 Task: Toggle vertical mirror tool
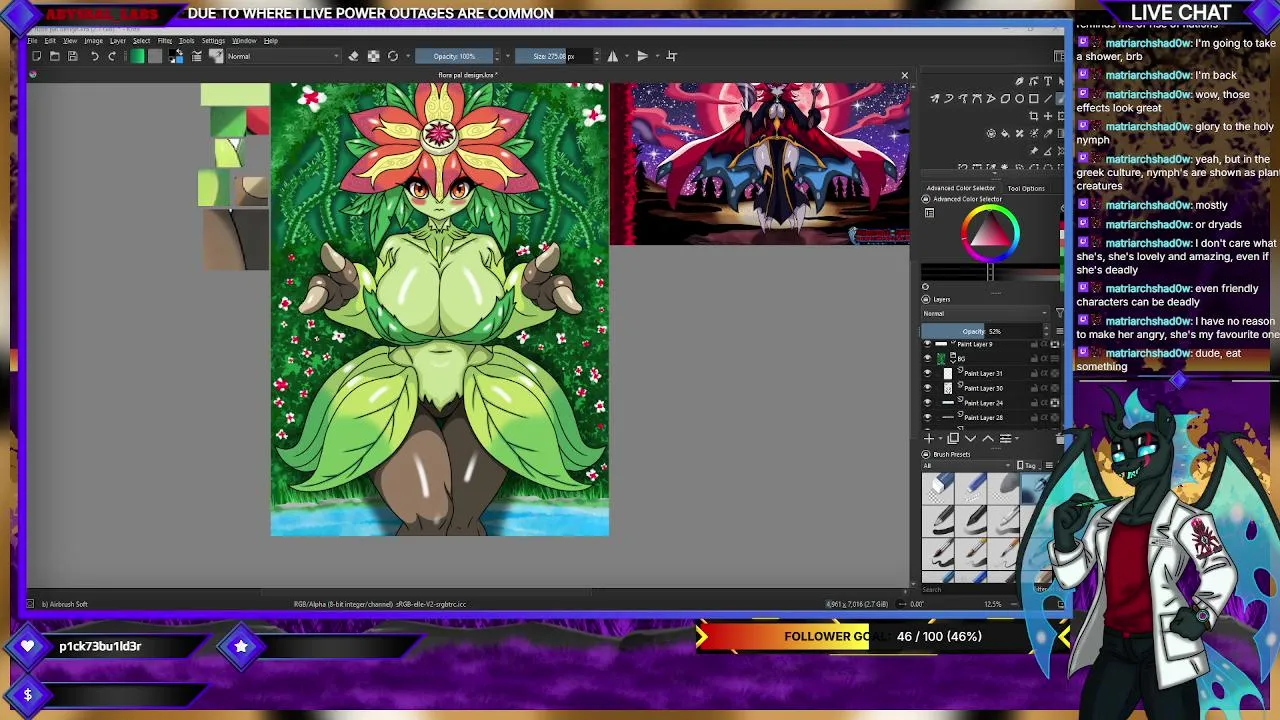(x=643, y=56)
